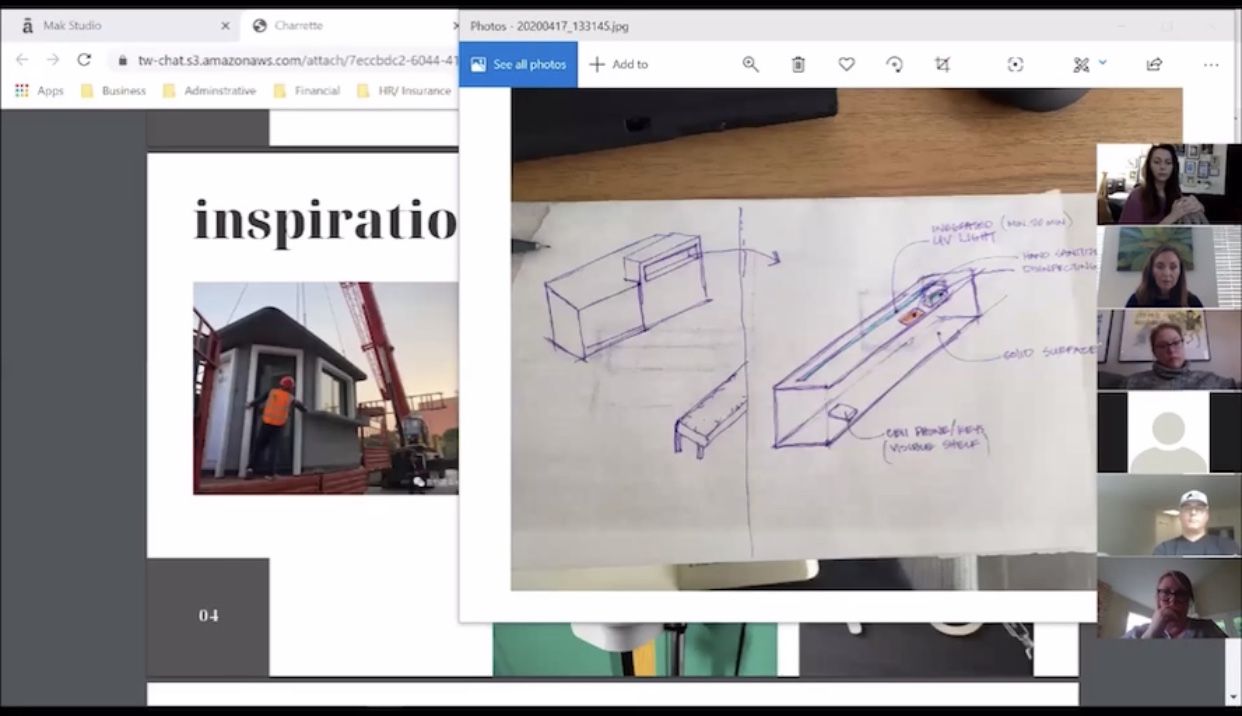Reload the page with the refresh icon

(x=84, y=60)
